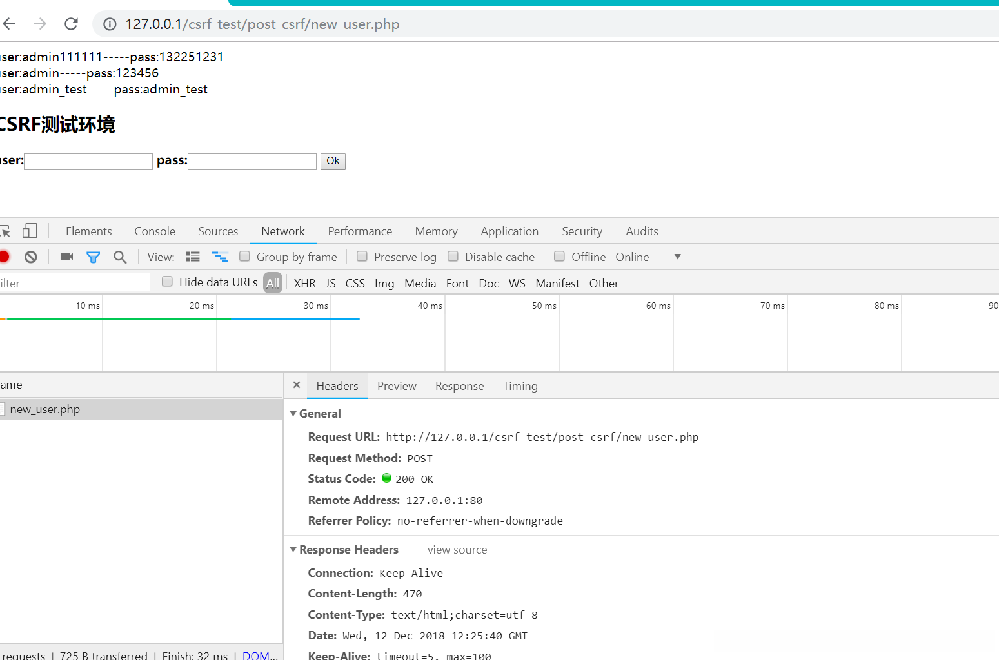Click the inspect element selector icon
Image resolution: width=1000 pixels, height=661 pixels.
pos(5,231)
